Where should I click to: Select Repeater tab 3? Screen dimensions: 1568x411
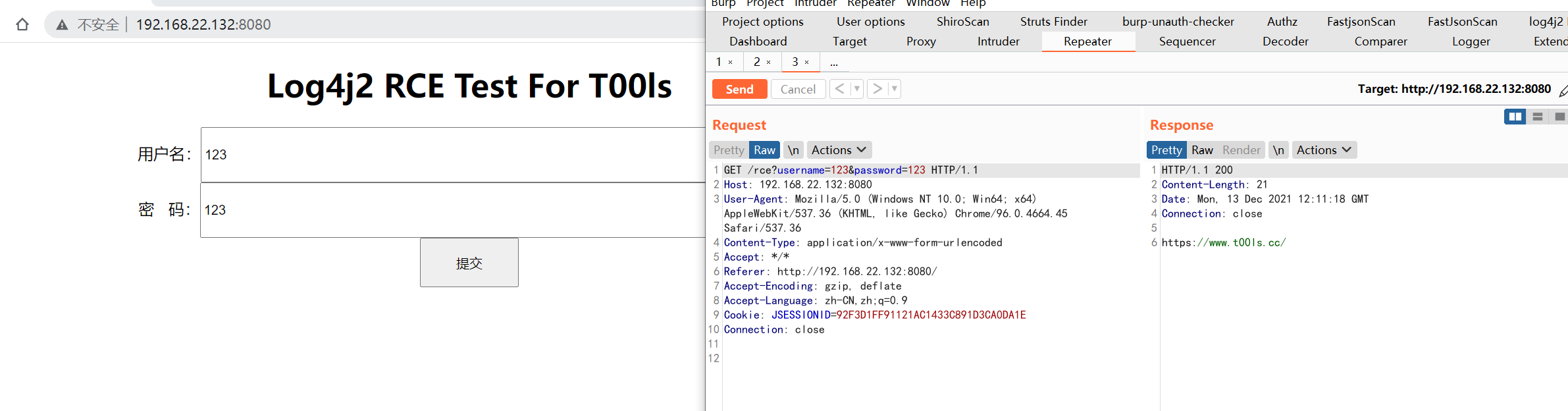pos(795,62)
